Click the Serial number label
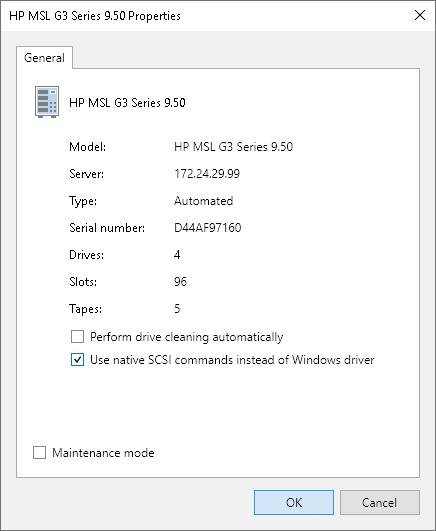 [107, 228]
